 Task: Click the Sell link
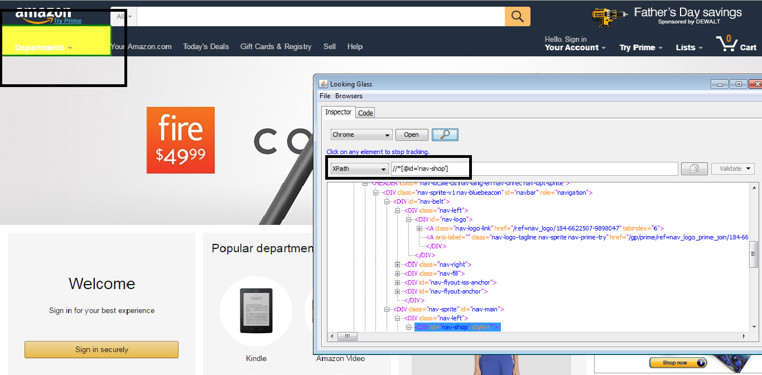329,47
